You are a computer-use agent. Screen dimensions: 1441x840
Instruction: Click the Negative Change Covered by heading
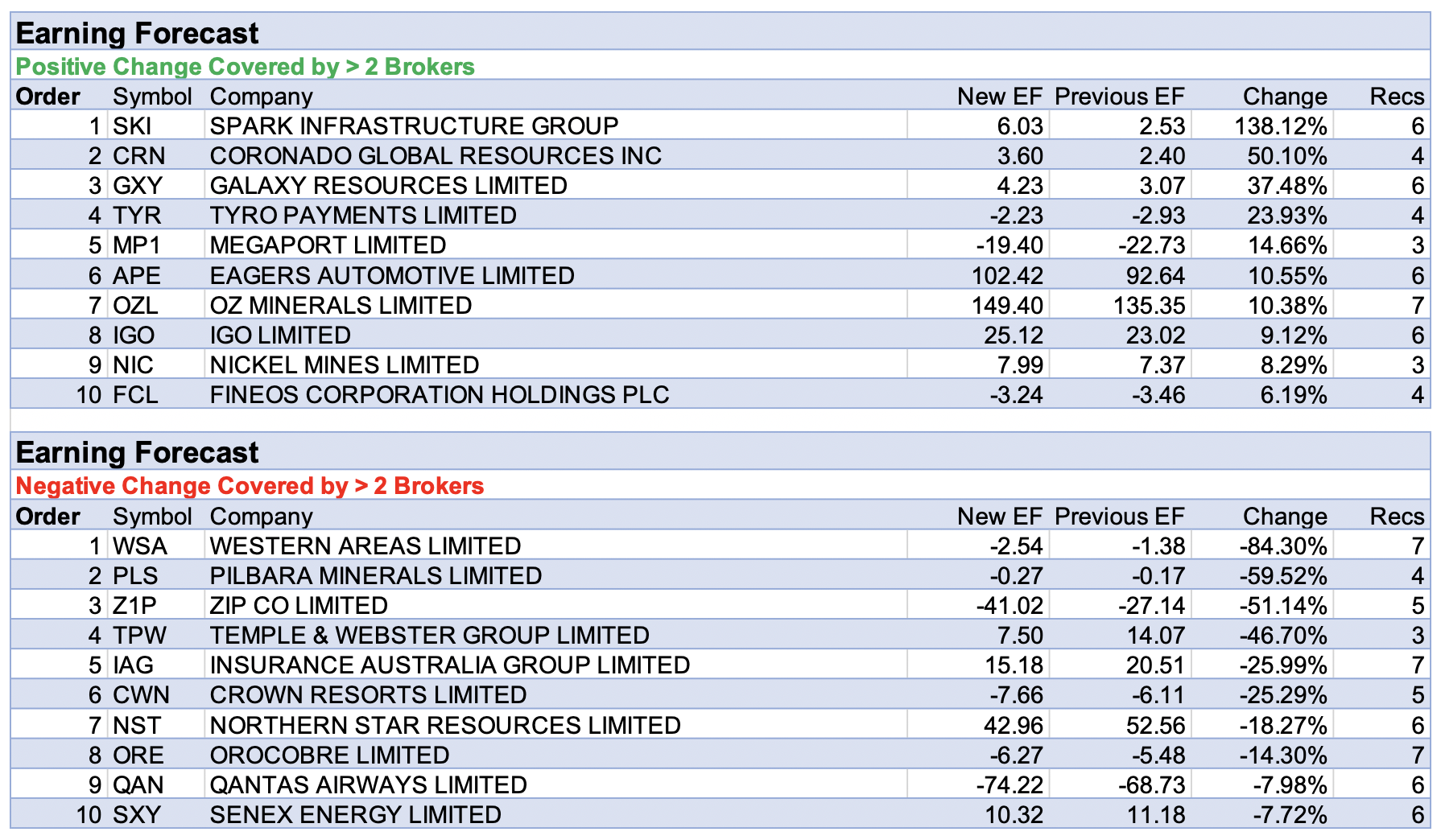[x=250, y=486]
